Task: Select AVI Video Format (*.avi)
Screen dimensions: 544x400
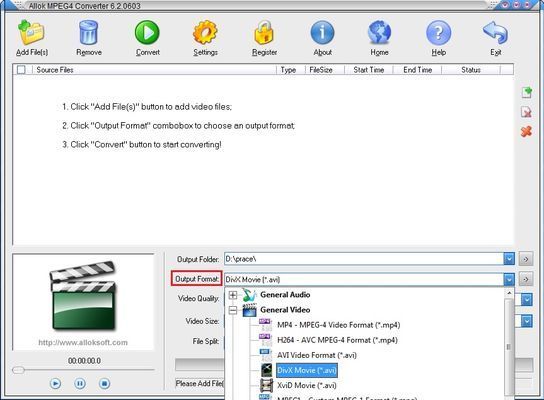Action: (x=317, y=355)
